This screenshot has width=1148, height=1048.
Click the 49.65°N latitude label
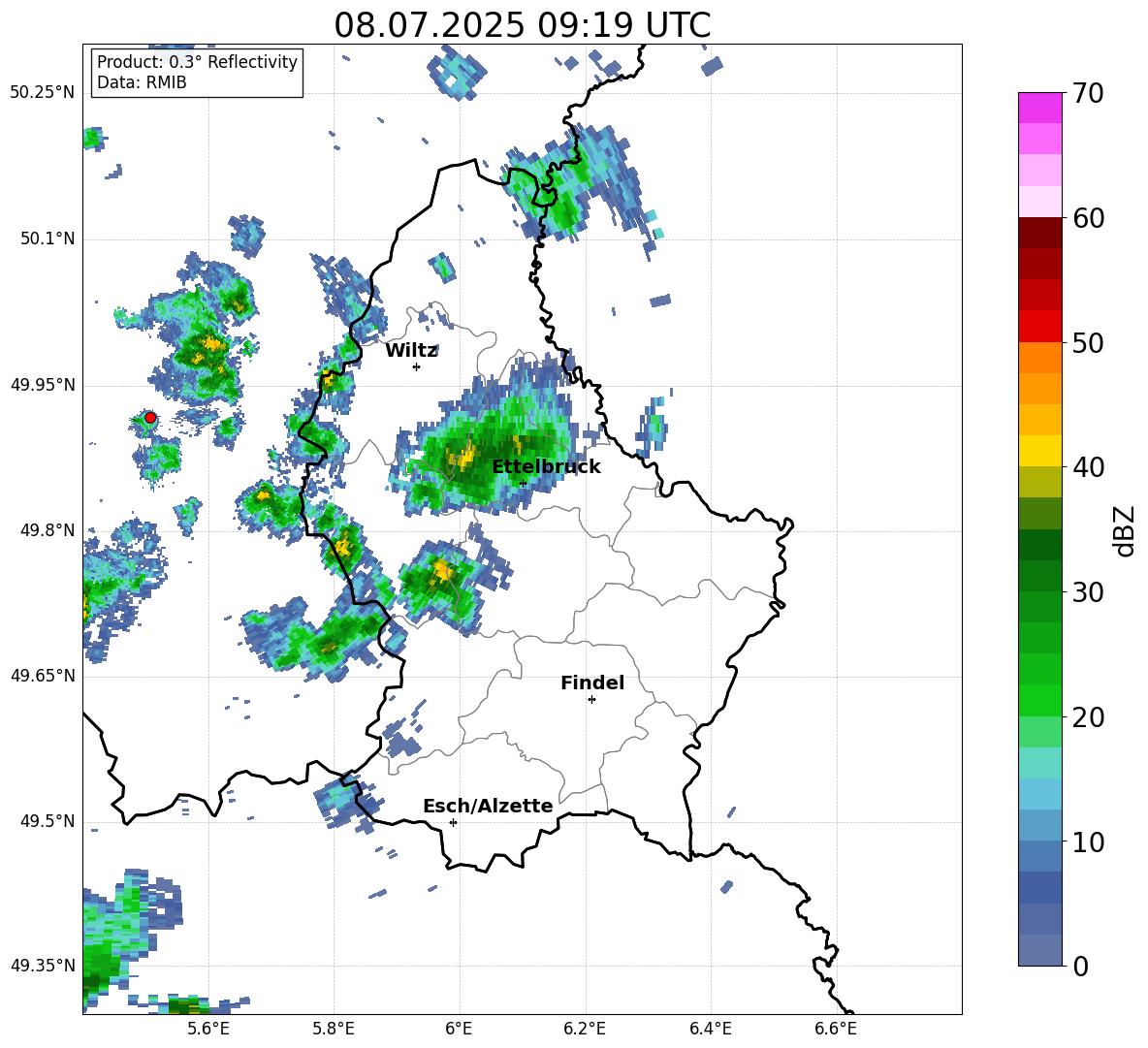[x=42, y=676]
